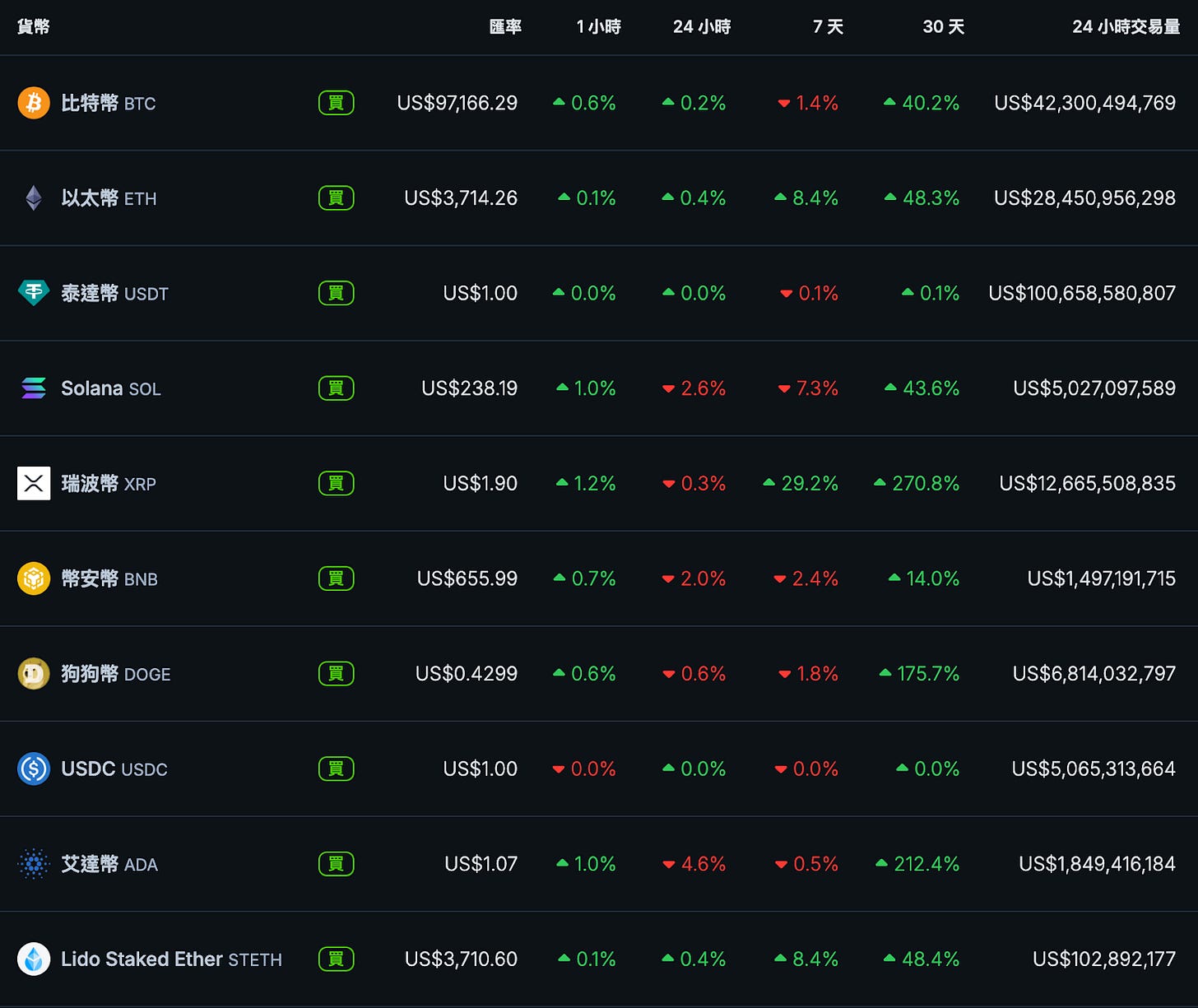Image resolution: width=1198 pixels, height=1008 pixels.
Task: Select the volume US$12,665,508,835
Action: click(1088, 483)
